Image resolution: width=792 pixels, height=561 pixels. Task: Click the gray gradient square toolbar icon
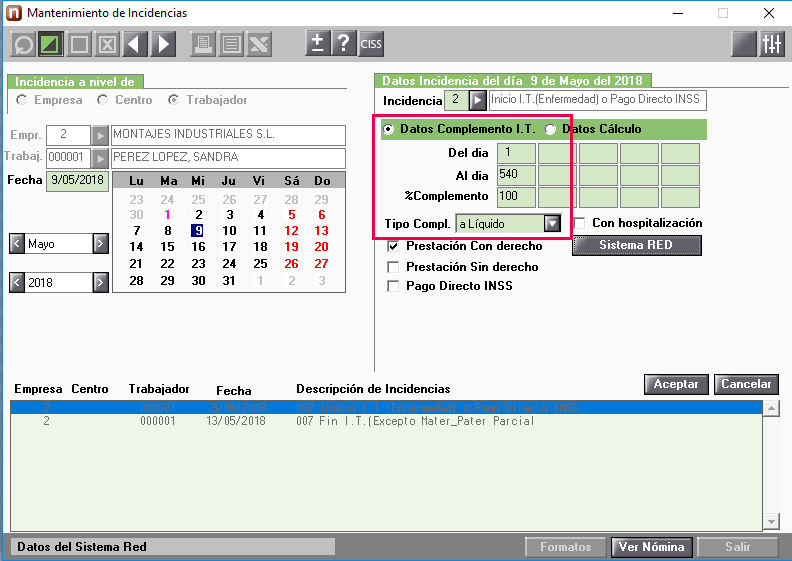pyautogui.click(x=744, y=44)
